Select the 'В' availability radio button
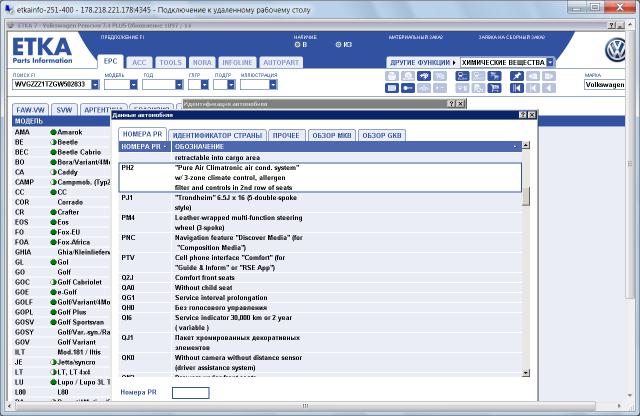Image resolution: width=640 pixels, height=416 pixels. coord(297,44)
